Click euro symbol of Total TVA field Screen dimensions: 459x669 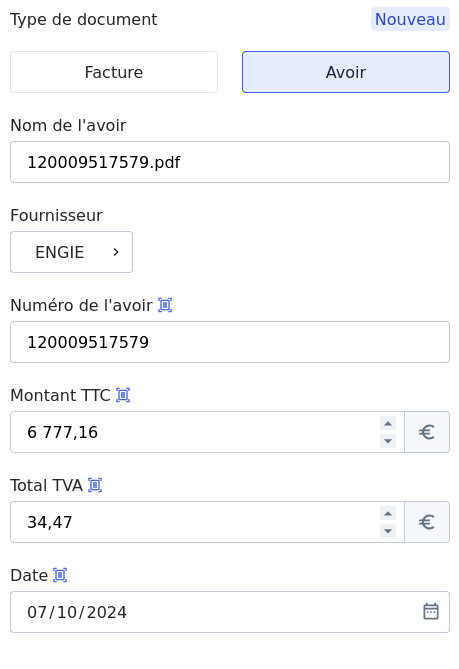pyautogui.click(x=427, y=522)
